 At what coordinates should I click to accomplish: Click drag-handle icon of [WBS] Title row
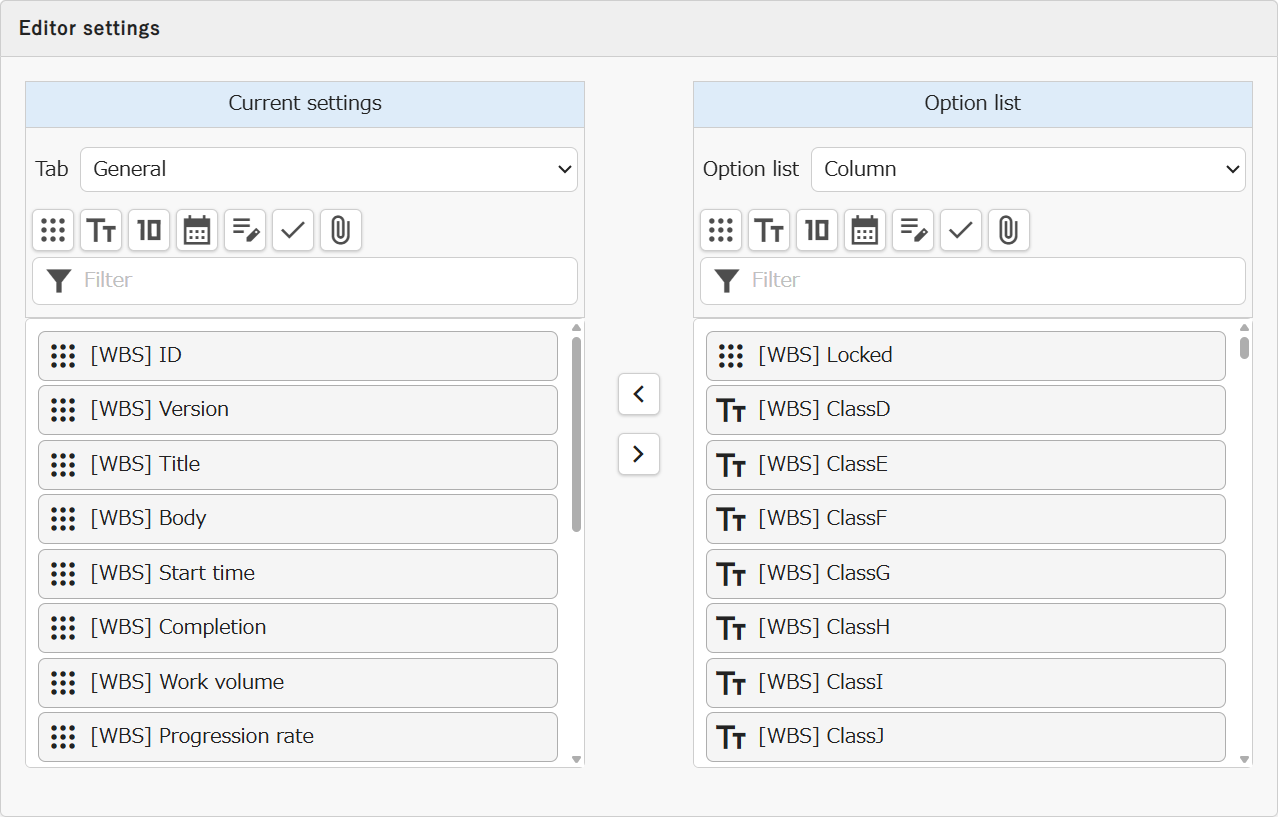click(63, 465)
